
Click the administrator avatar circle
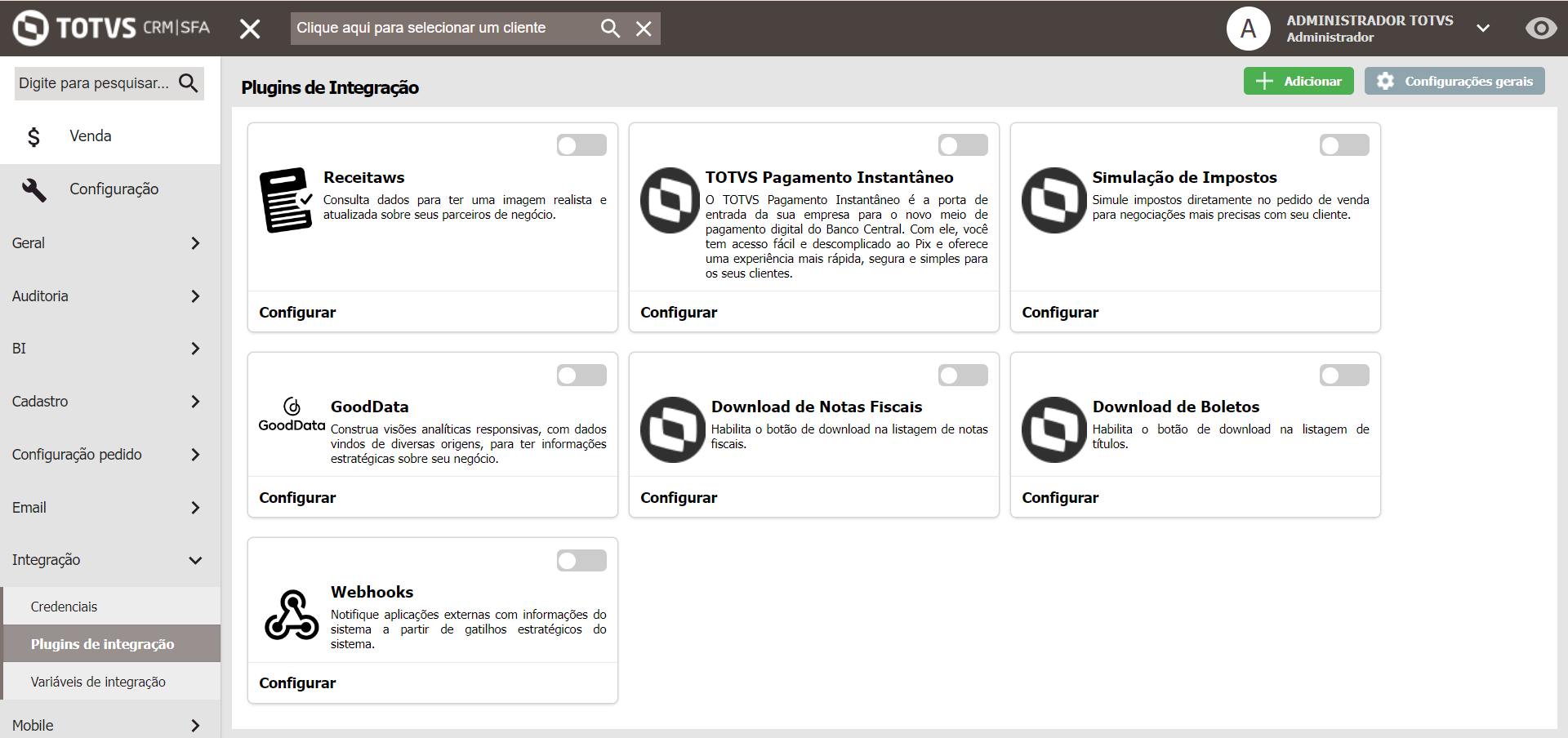(1248, 29)
